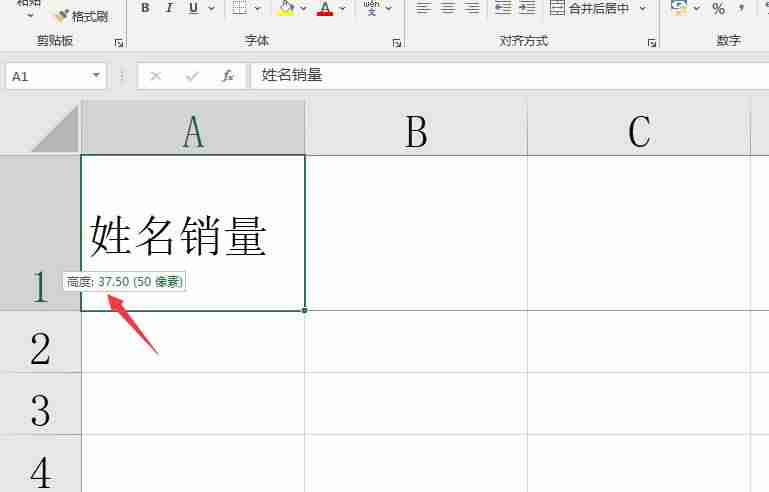This screenshot has width=769, height=492.
Task: Open the underline style dropdown arrow
Action: 212,8
